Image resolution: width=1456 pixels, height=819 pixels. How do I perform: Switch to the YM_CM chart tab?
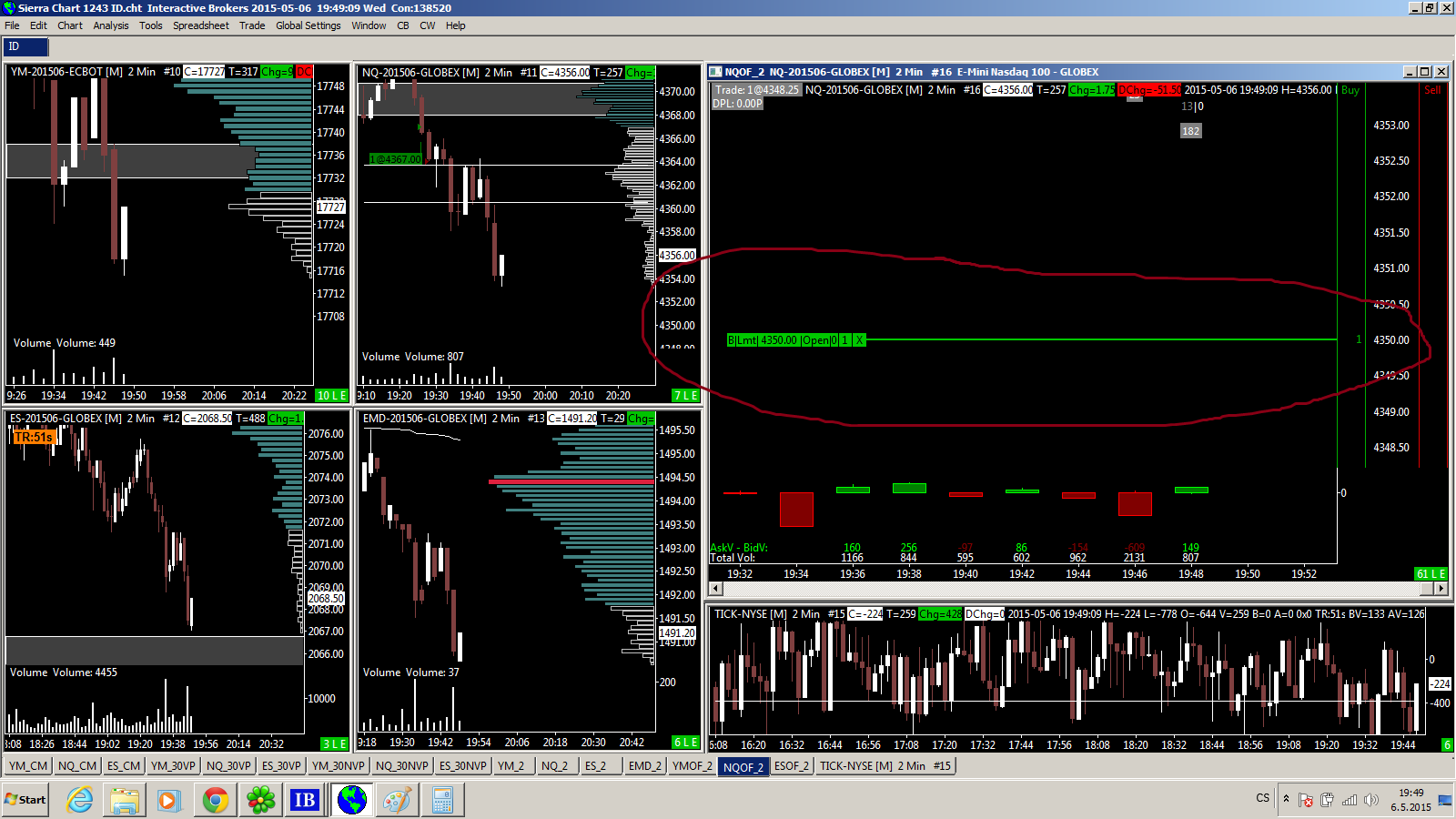point(28,766)
